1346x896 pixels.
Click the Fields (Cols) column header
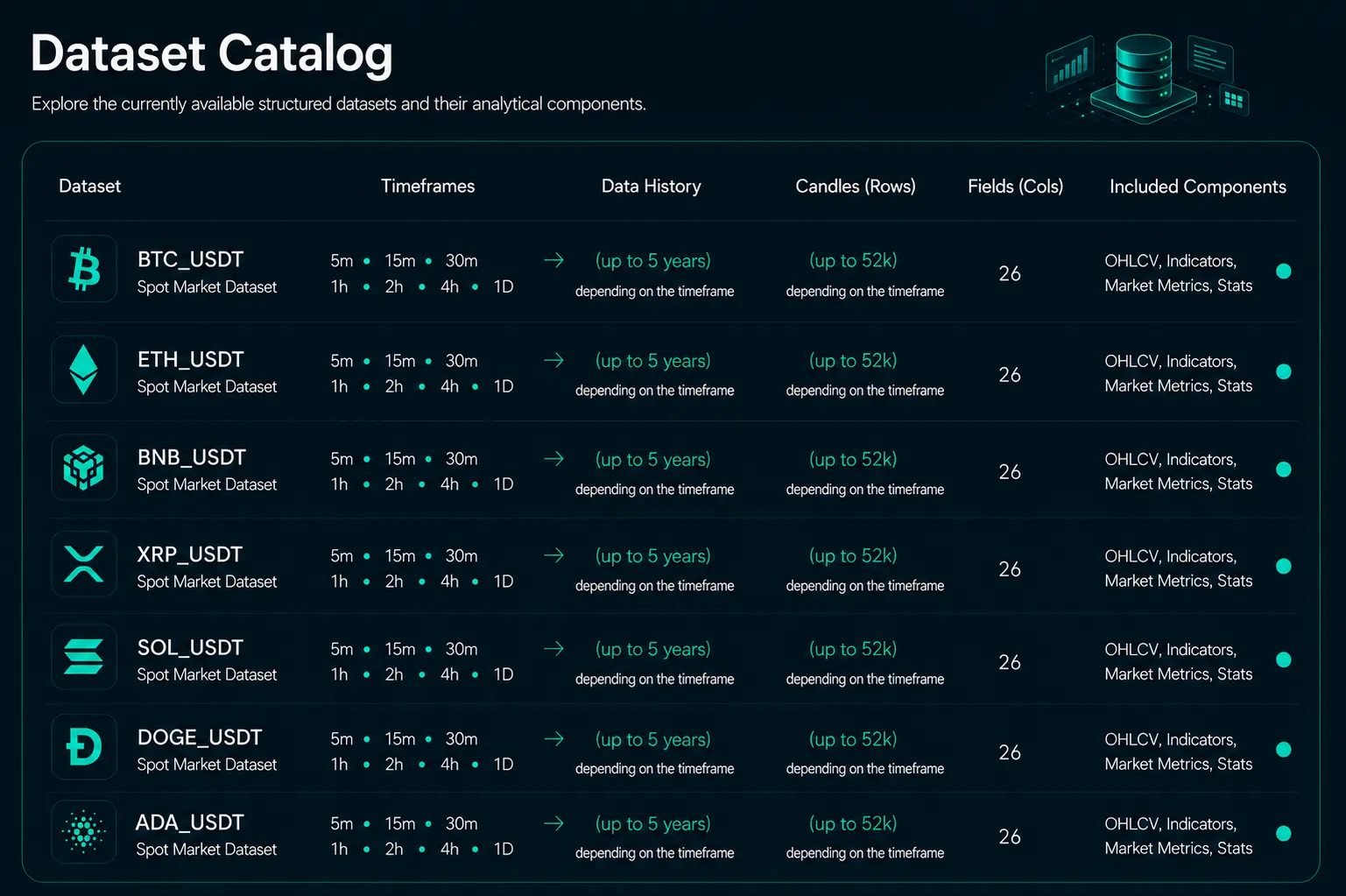click(x=1015, y=186)
